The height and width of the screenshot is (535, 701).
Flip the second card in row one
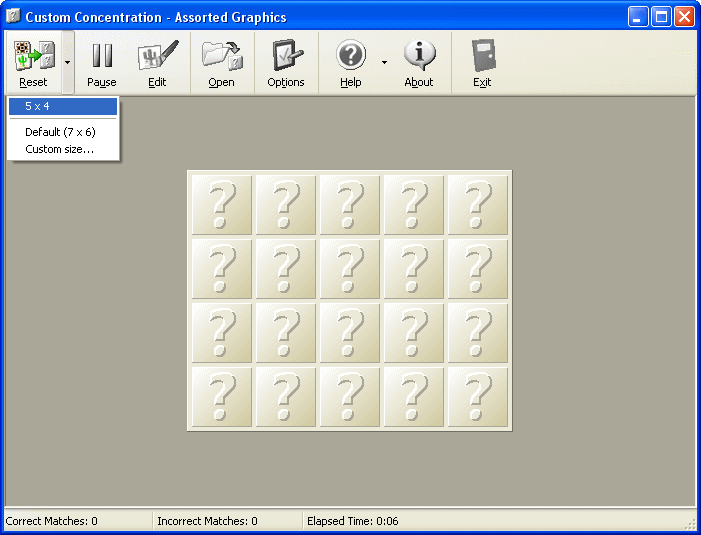pos(286,205)
